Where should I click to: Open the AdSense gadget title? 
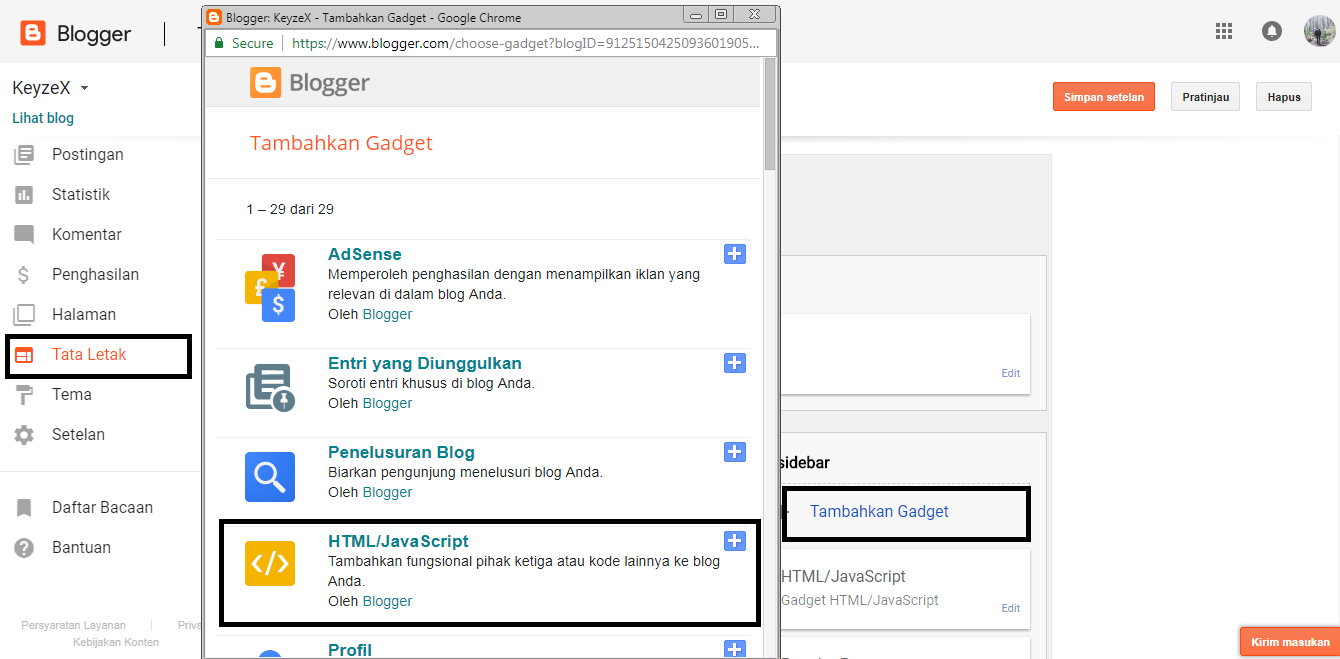coord(365,254)
